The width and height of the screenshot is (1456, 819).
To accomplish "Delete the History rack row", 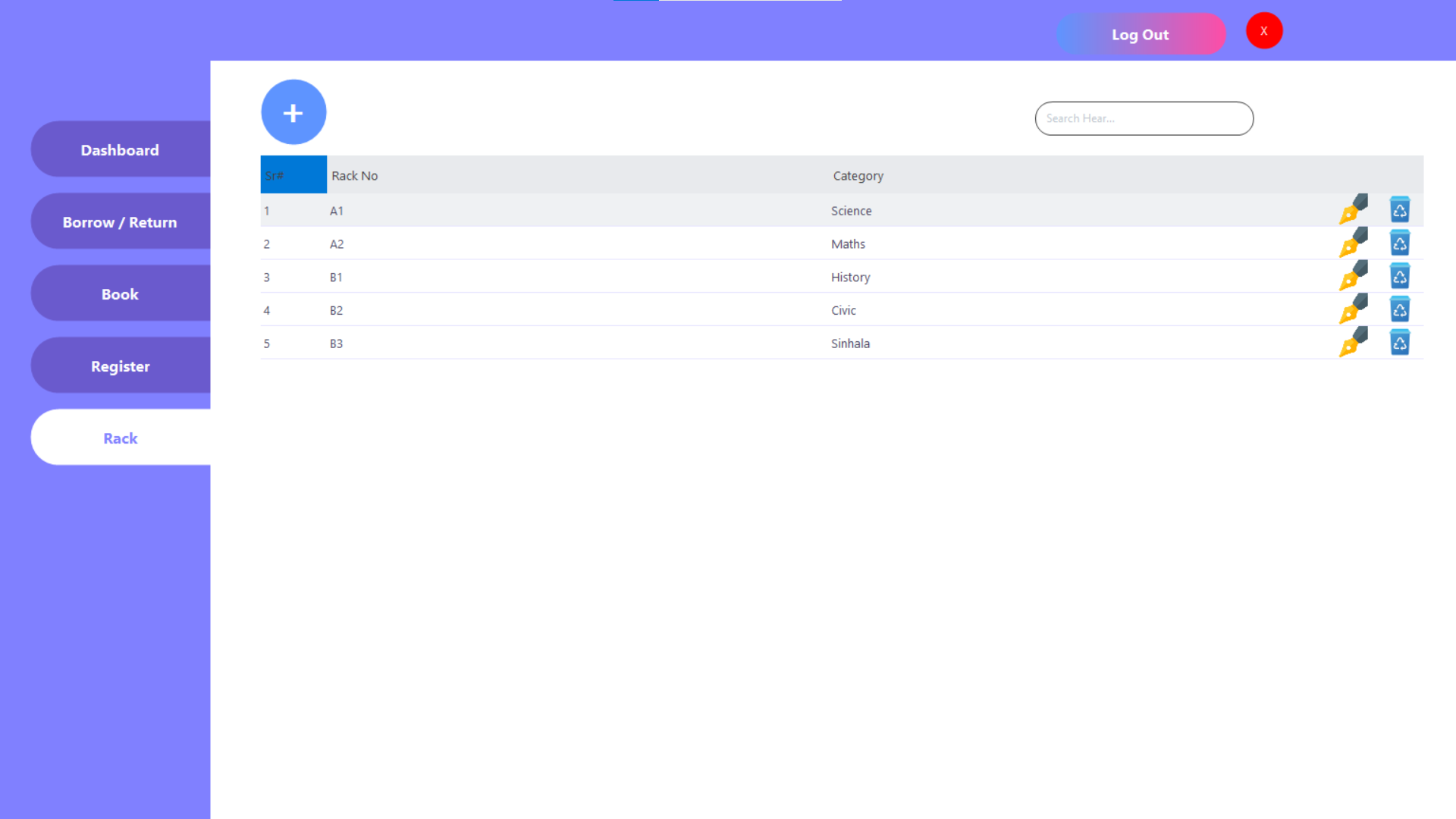I will pos(1399,276).
